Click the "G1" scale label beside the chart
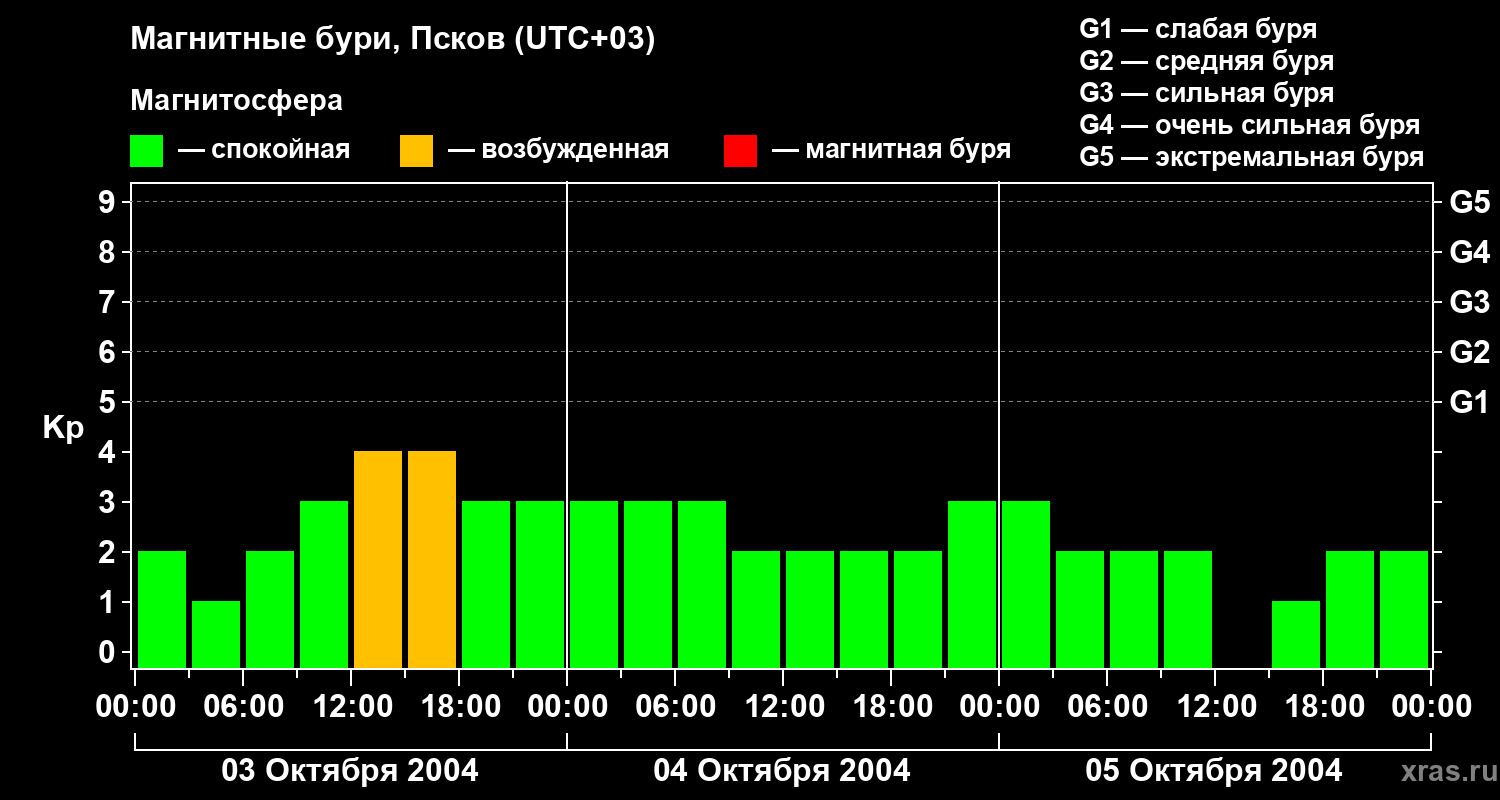Viewport: 1500px width, 800px height. (x=1469, y=402)
